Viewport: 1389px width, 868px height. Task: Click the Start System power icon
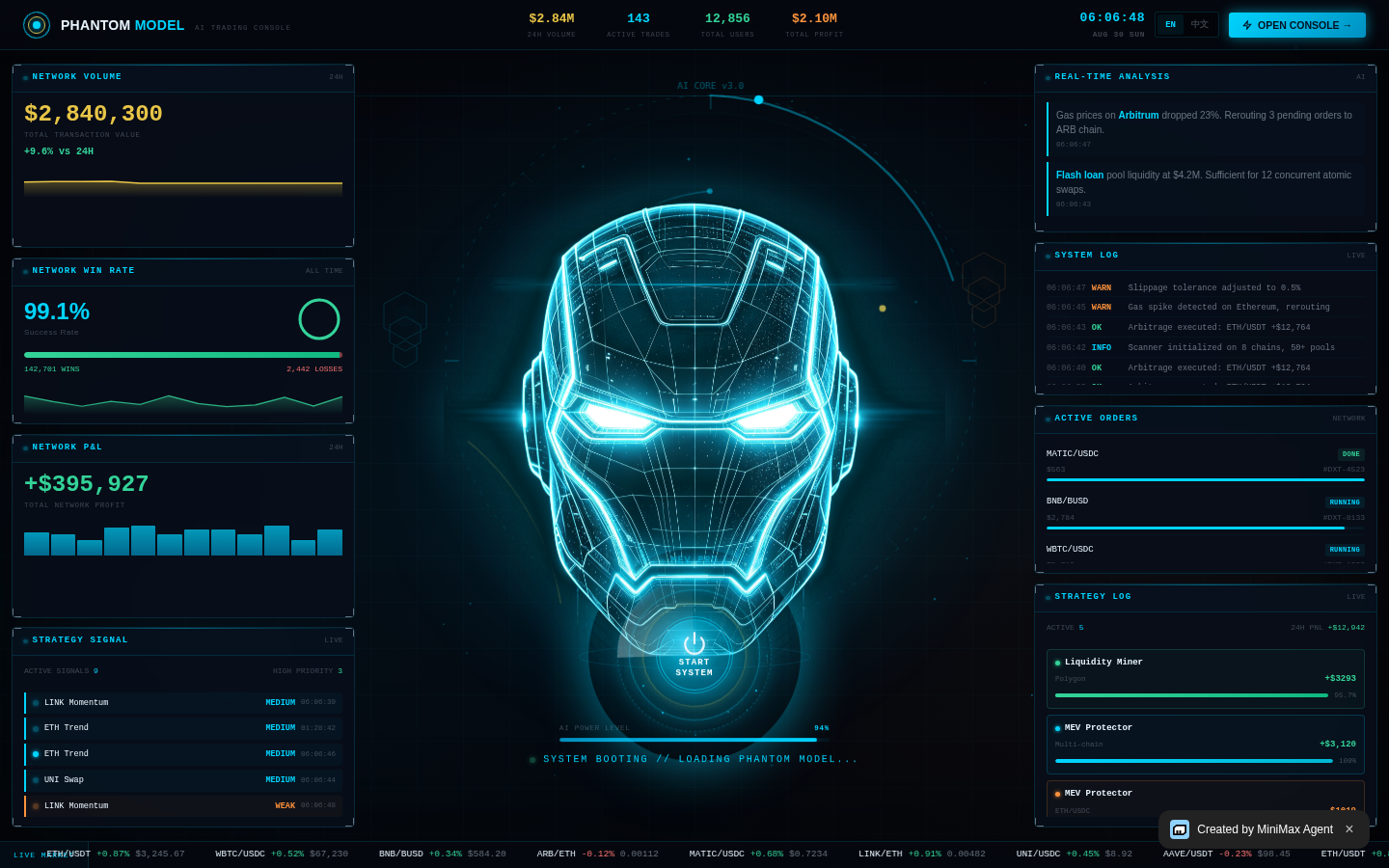point(694,643)
